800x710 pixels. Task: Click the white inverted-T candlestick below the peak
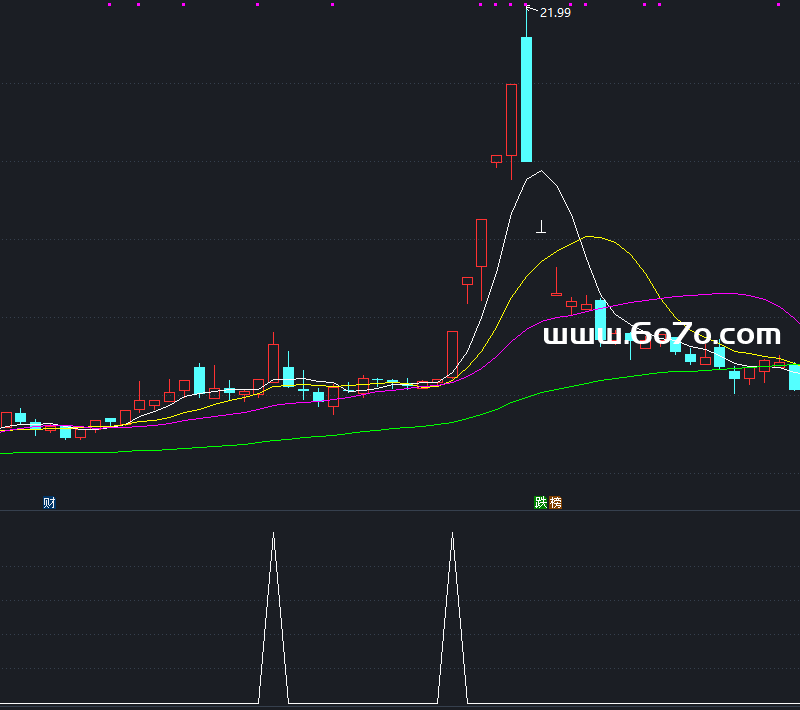tap(541, 226)
